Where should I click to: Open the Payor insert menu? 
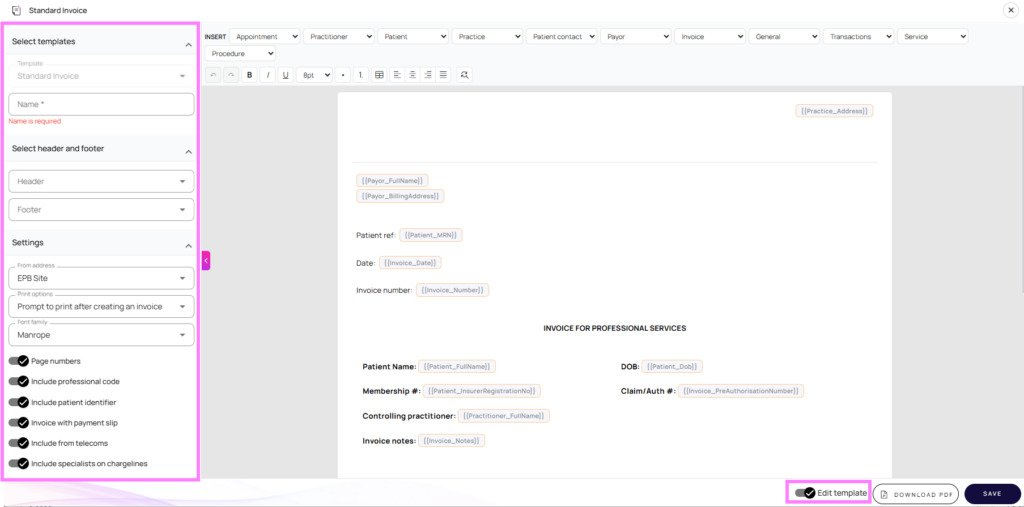click(635, 37)
